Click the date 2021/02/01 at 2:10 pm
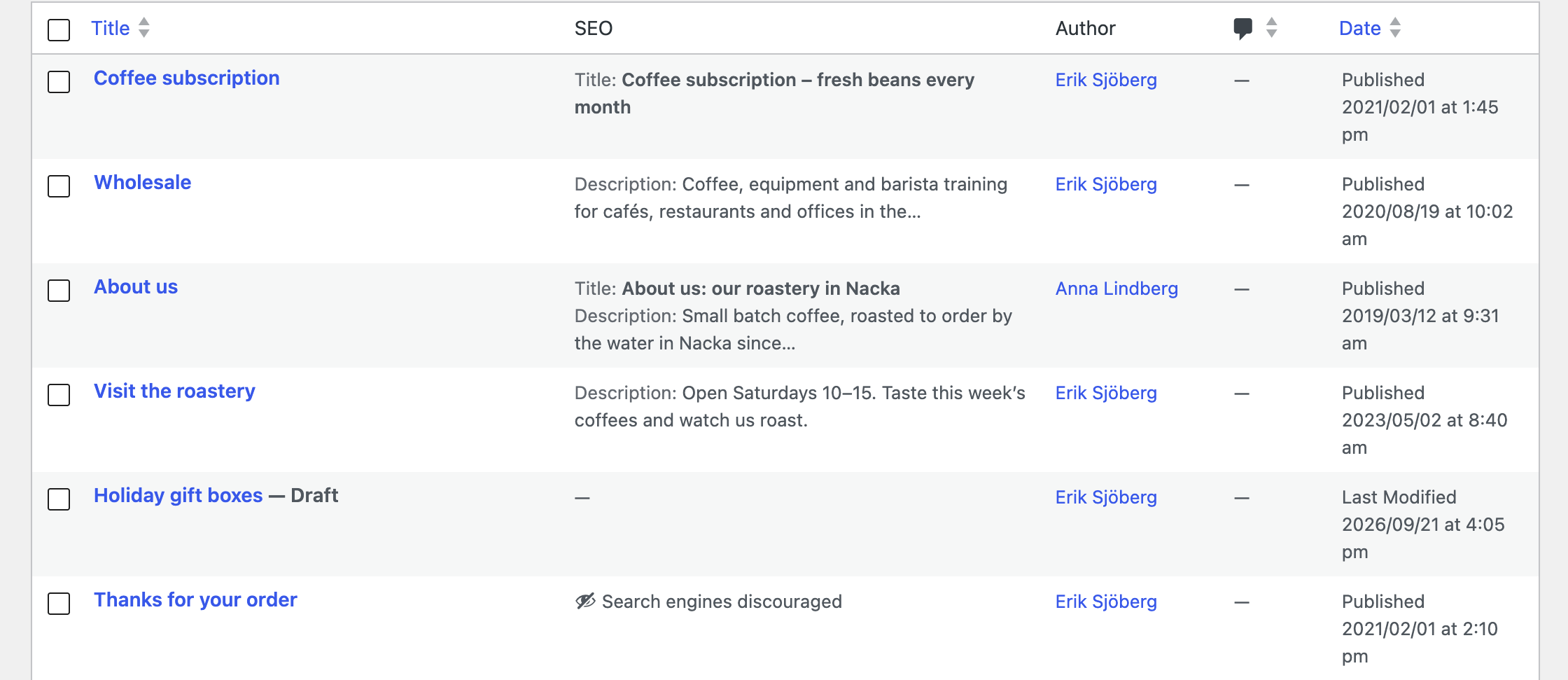Image resolution: width=1568 pixels, height=680 pixels. pyautogui.click(x=1420, y=642)
